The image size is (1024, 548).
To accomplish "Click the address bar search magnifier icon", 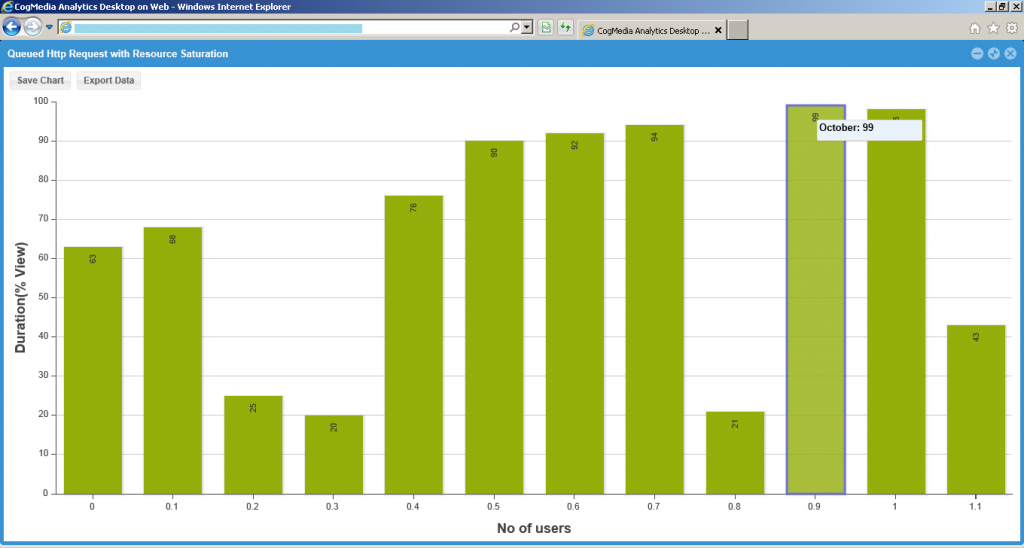I will click(515, 28).
